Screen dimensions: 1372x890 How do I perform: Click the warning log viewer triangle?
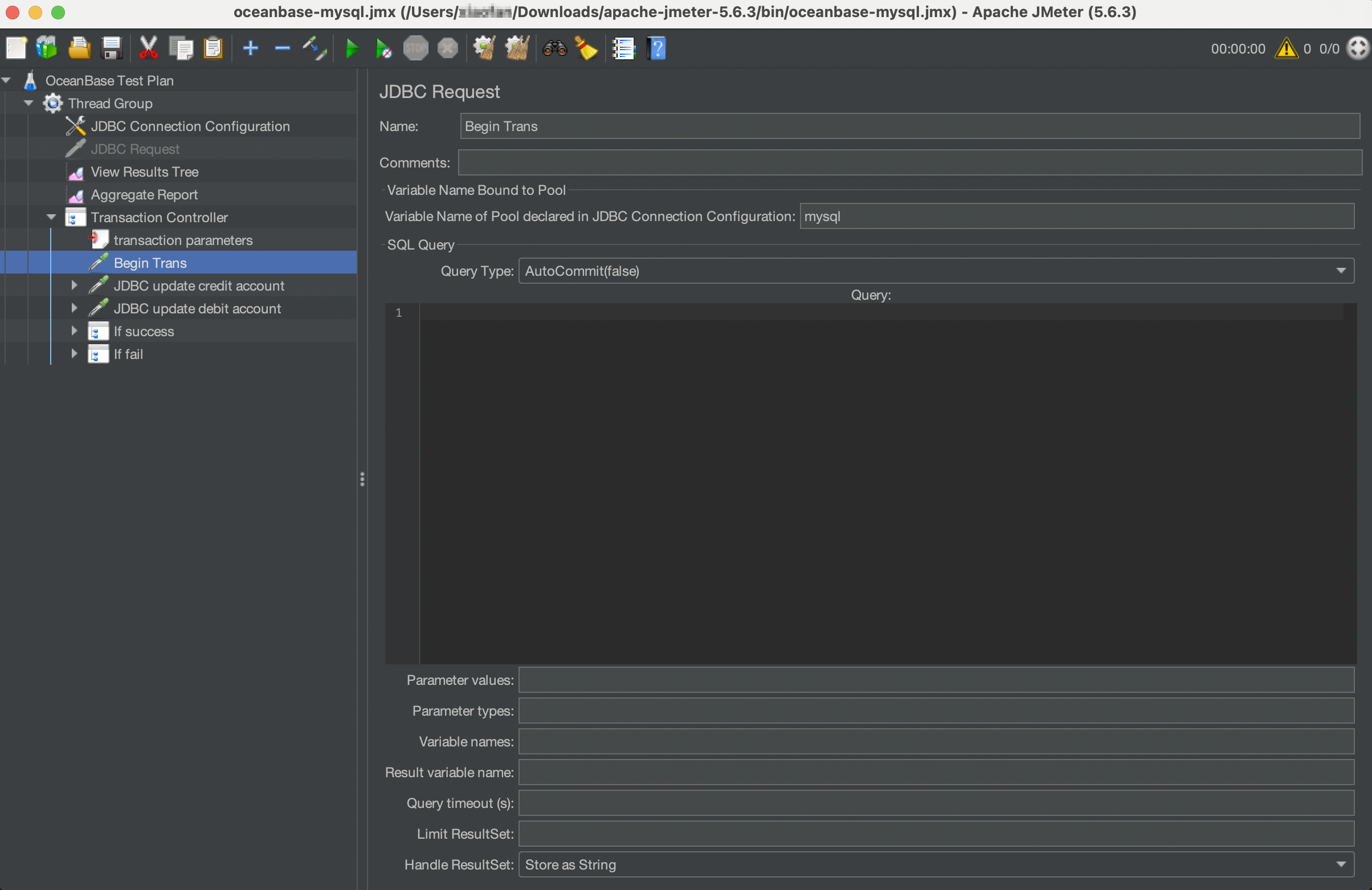coord(1285,48)
